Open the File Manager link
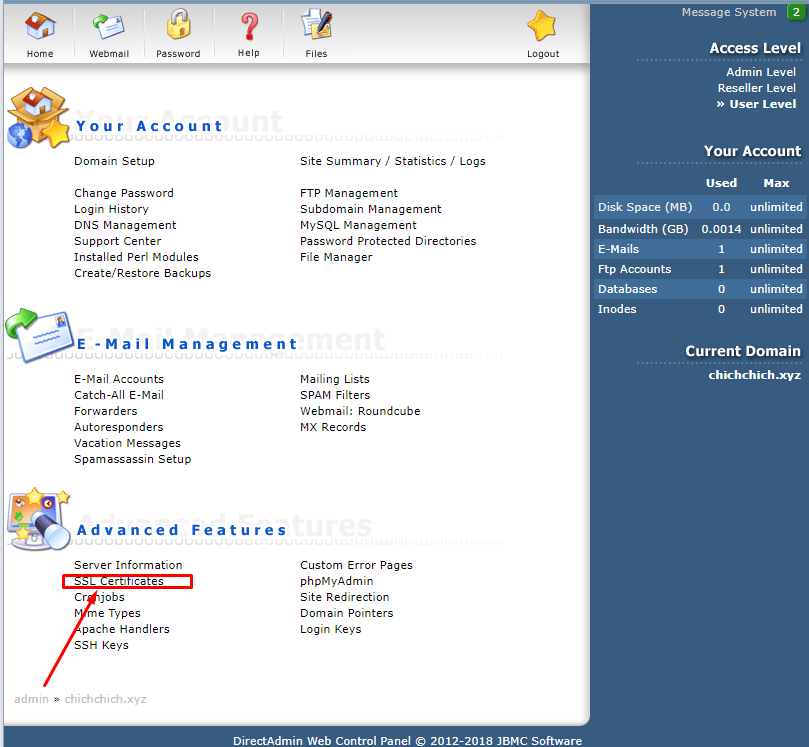The image size is (809, 747). (x=336, y=257)
